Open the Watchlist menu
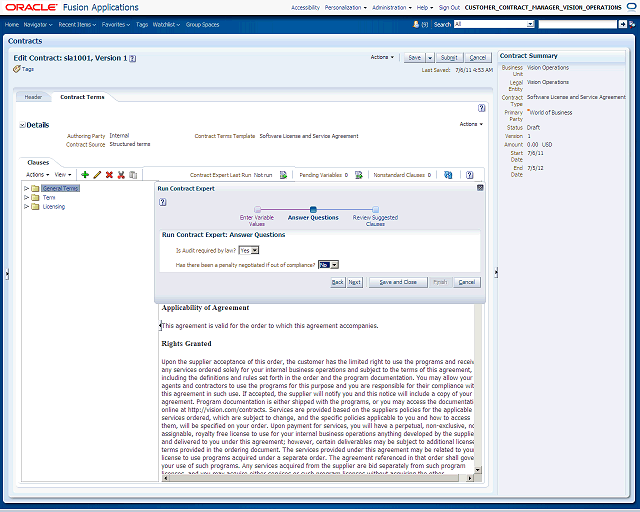640x512 pixels. pos(166,24)
